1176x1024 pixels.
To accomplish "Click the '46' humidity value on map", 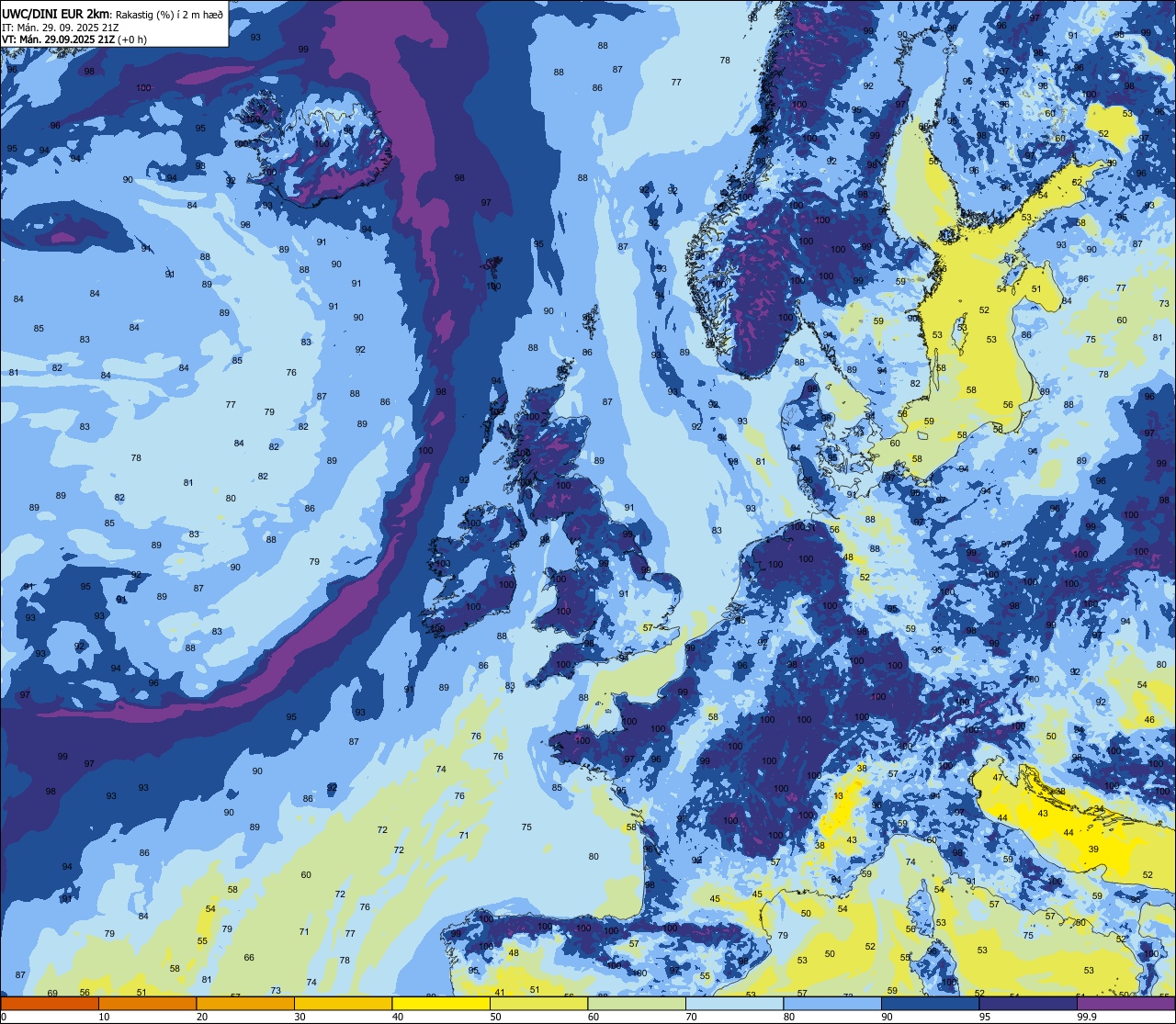I will tap(1149, 720).
